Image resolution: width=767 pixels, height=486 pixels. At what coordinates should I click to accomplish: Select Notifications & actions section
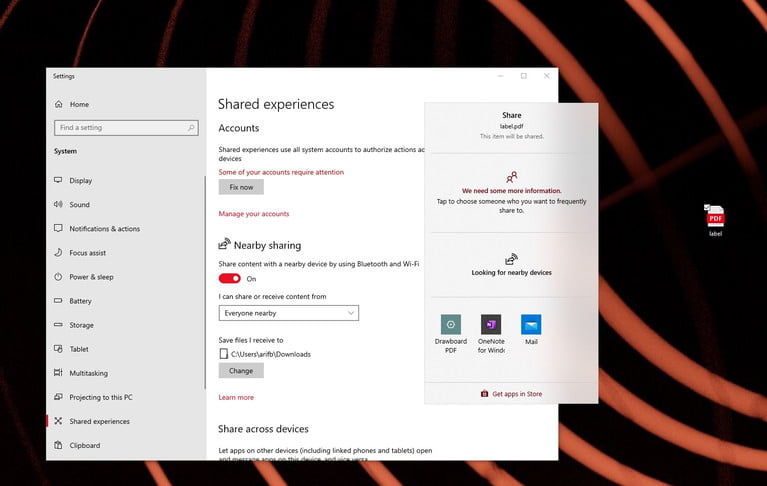pyautogui.click(x=104, y=229)
